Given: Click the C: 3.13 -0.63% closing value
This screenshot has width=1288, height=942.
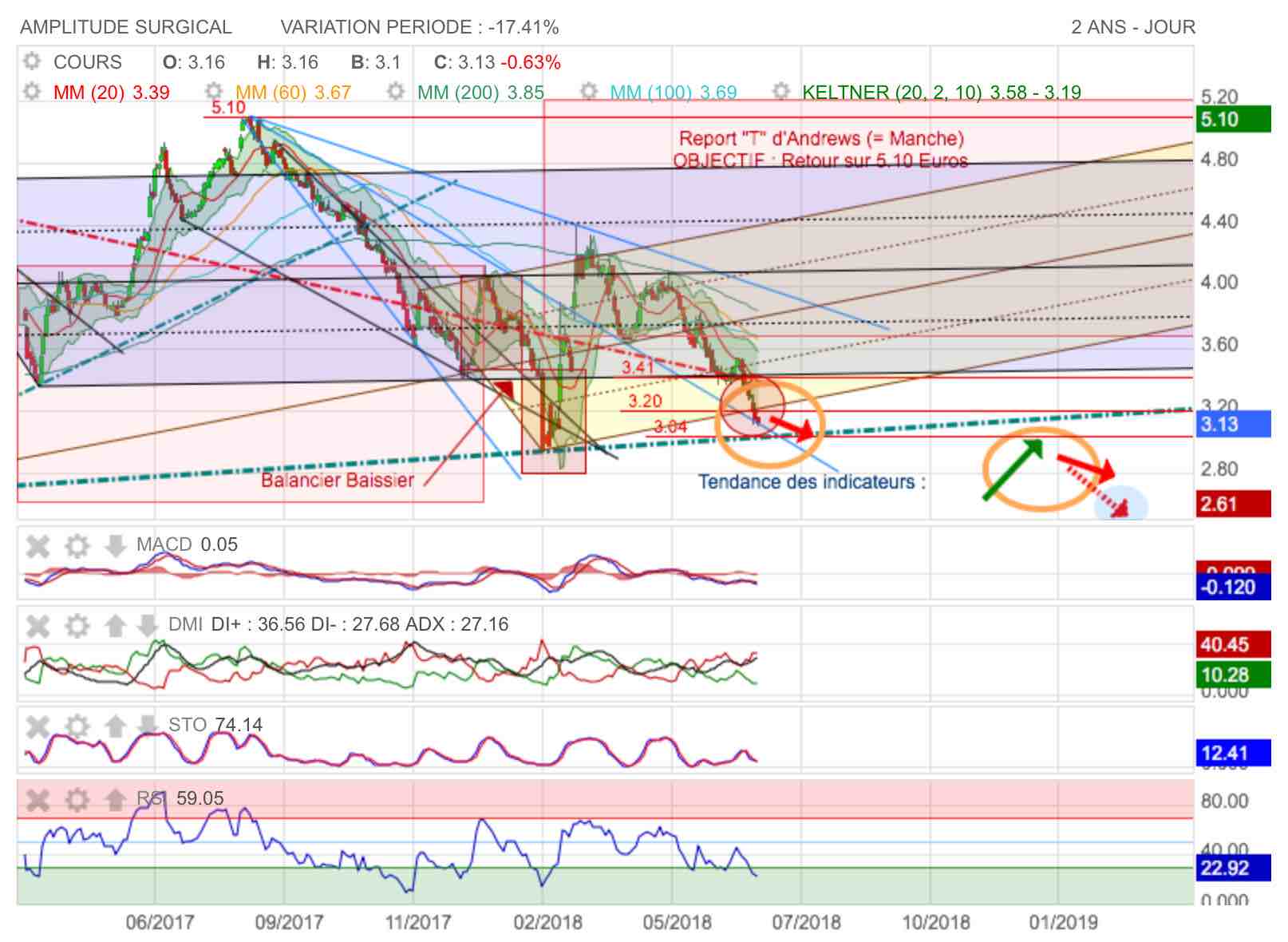Looking at the screenshot, I should pyautogui.click(x=497, y=62).
